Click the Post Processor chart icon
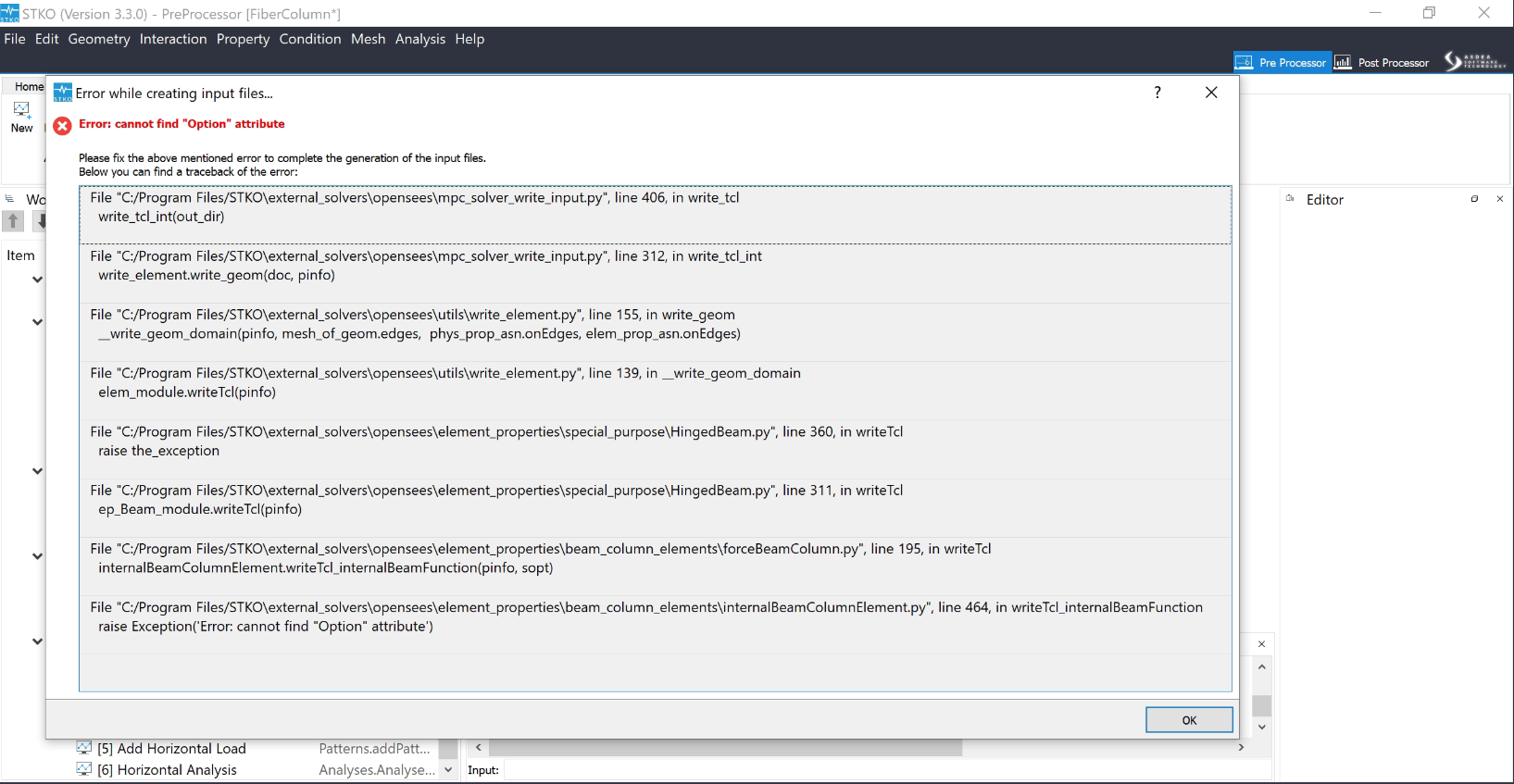 click(x=1343, y=62)
